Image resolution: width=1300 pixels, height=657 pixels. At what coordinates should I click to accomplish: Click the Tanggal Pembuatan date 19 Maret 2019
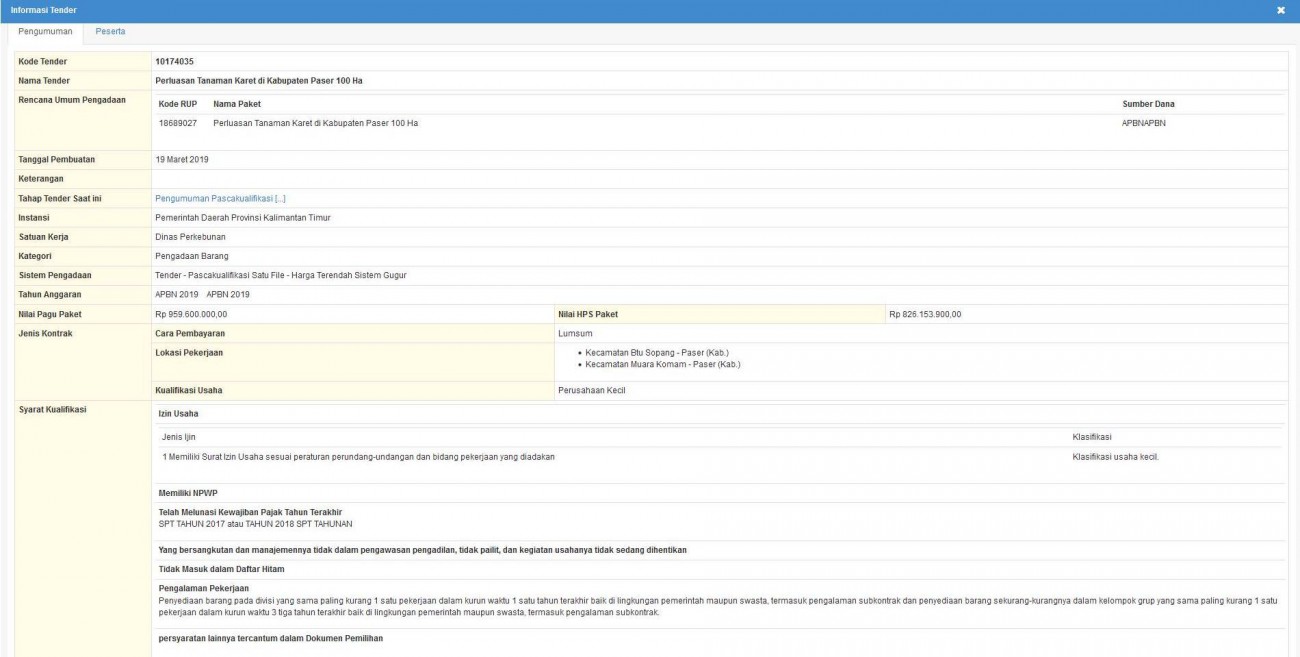(x=182, y=160)
